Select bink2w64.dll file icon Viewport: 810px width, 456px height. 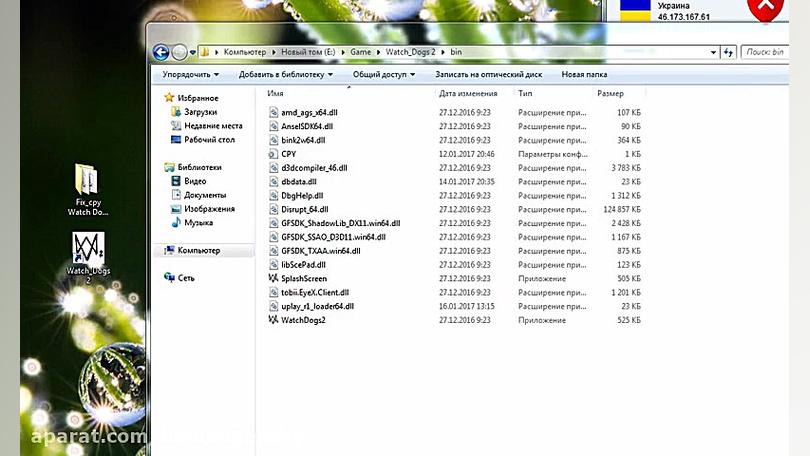[273, 140]
